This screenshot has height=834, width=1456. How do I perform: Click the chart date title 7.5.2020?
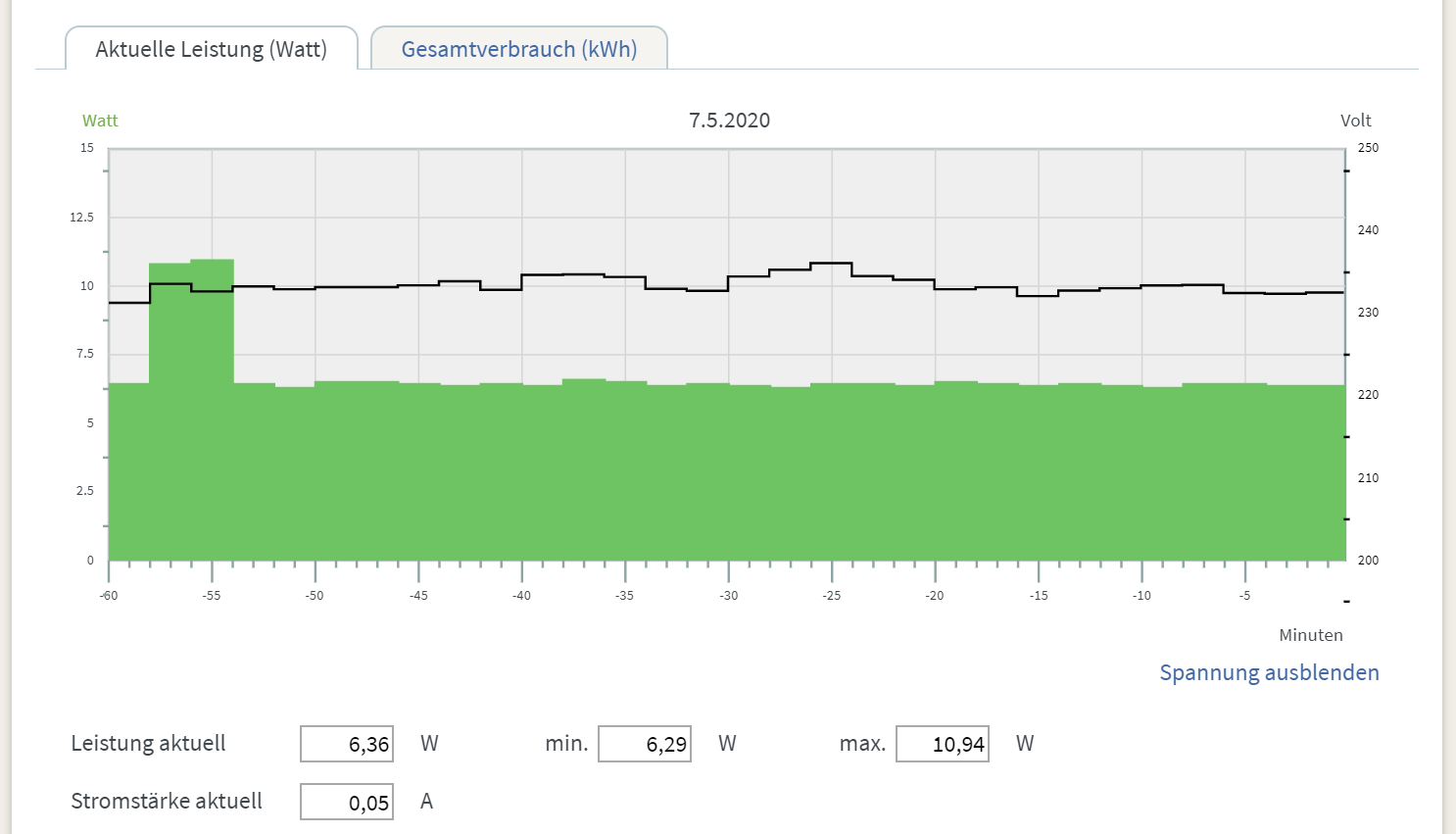(729, 121)
